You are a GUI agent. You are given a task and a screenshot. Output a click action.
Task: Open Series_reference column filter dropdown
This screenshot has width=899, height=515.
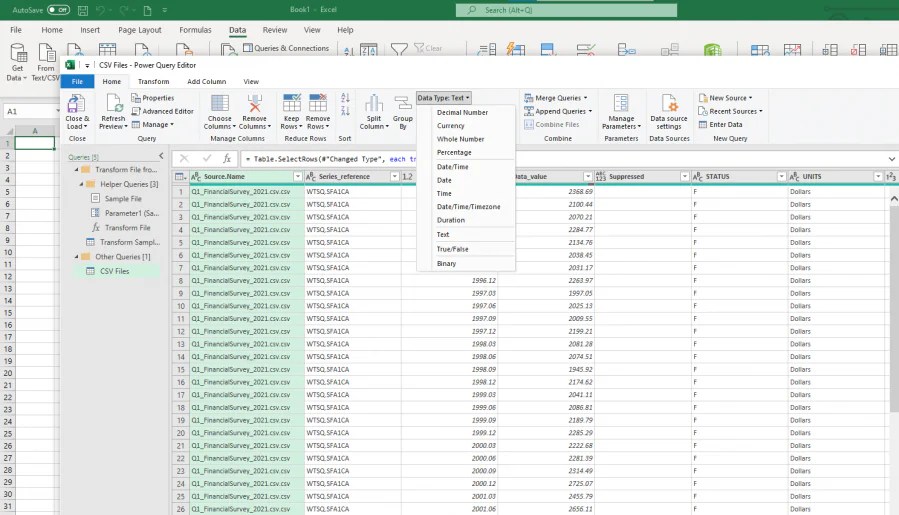(x=394, y=177)
